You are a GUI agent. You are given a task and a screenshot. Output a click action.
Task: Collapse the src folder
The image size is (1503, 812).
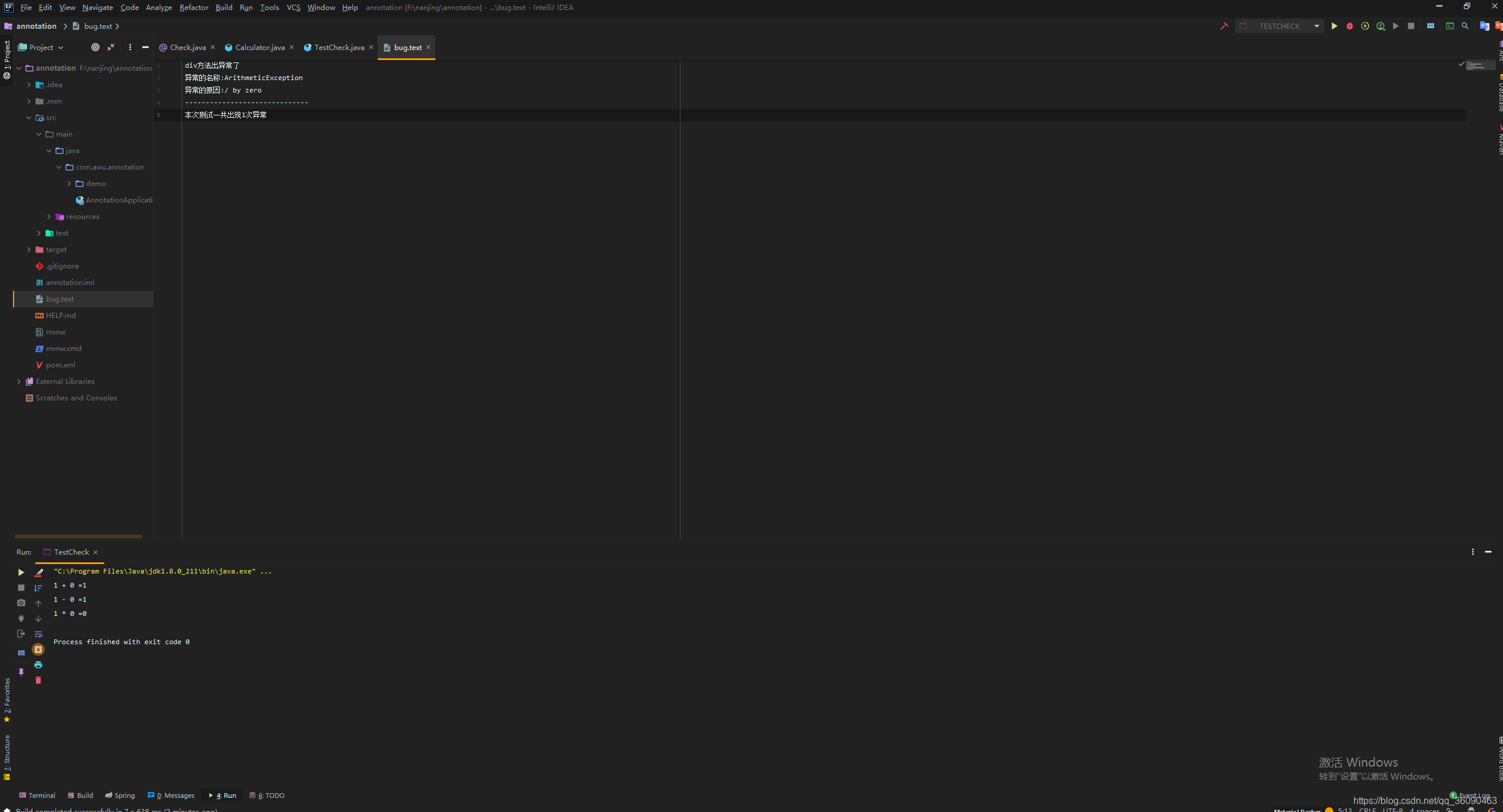click(29, 118)
